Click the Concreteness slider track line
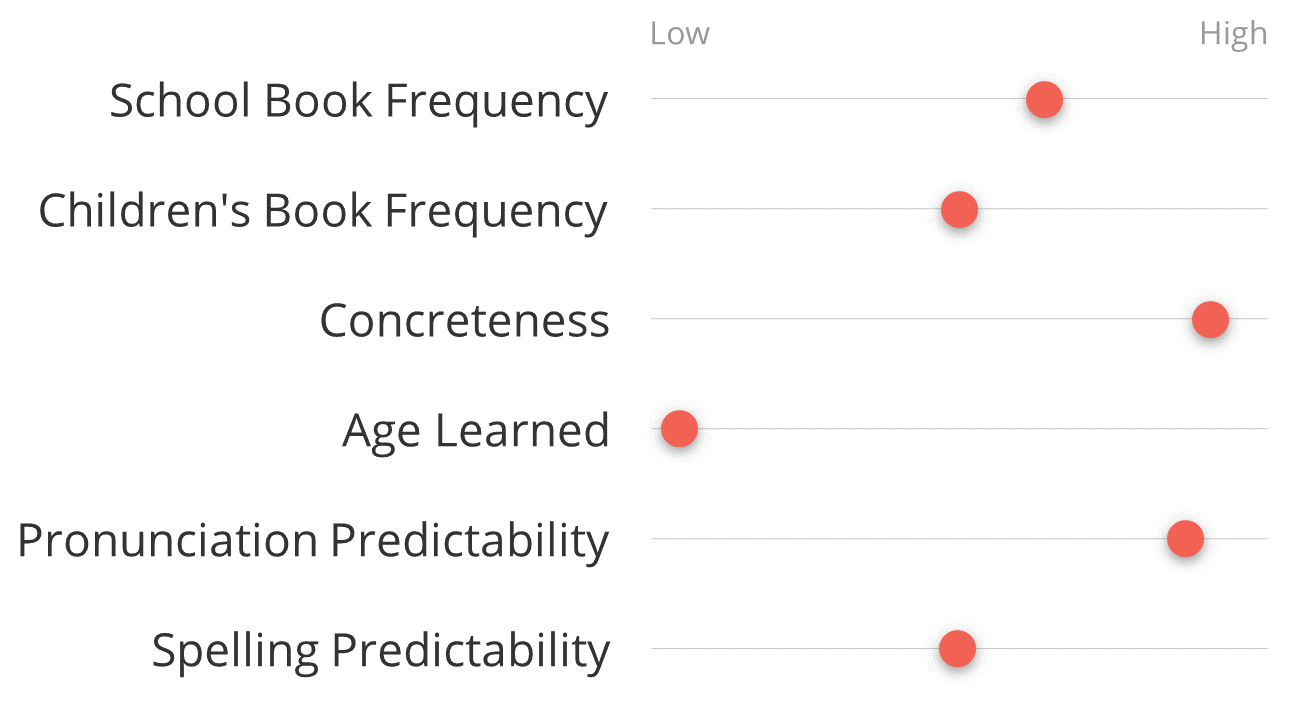The image size is (1302, 710). (x=900, y=319)
